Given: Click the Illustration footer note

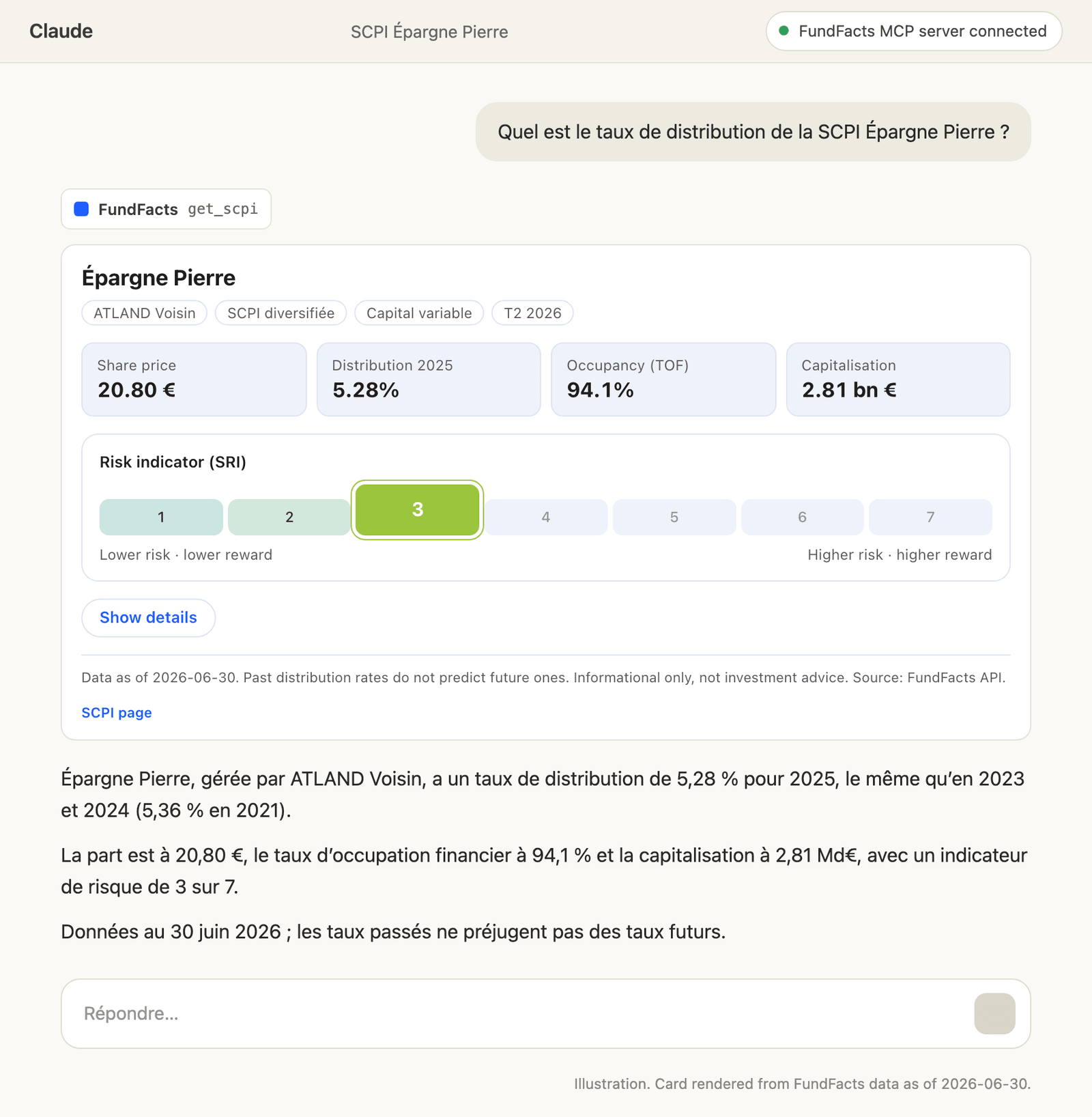Looking at the screenshot, I should [x=802, y=1084].
